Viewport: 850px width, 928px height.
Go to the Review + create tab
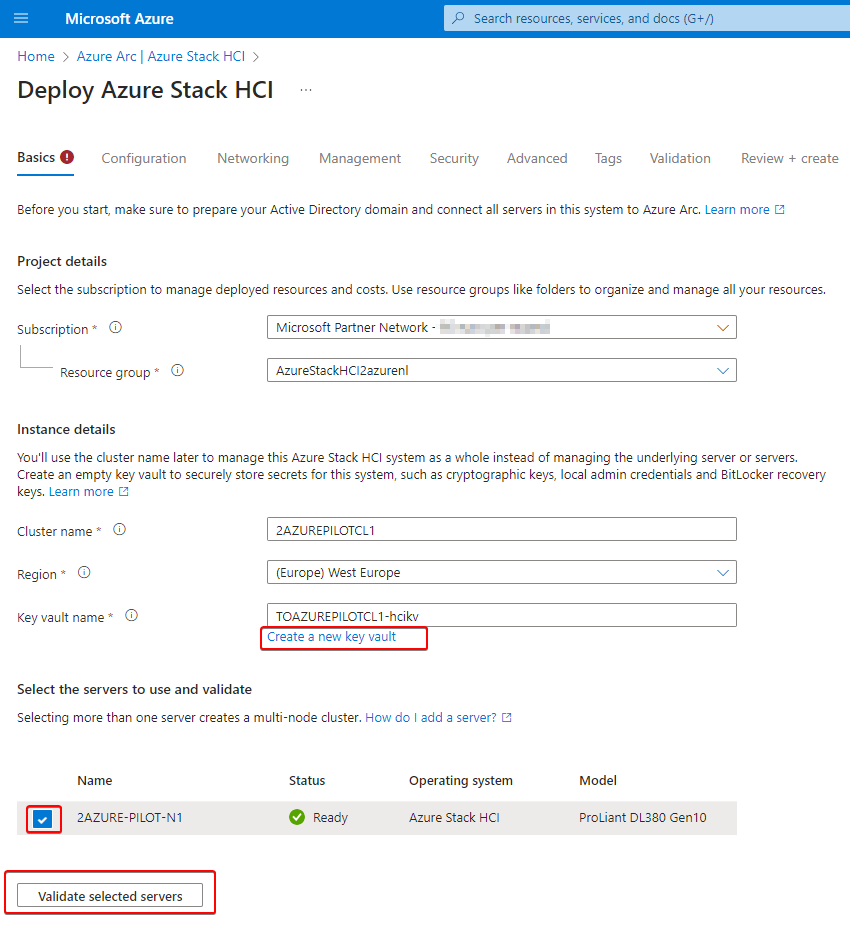tap(789, 158)
